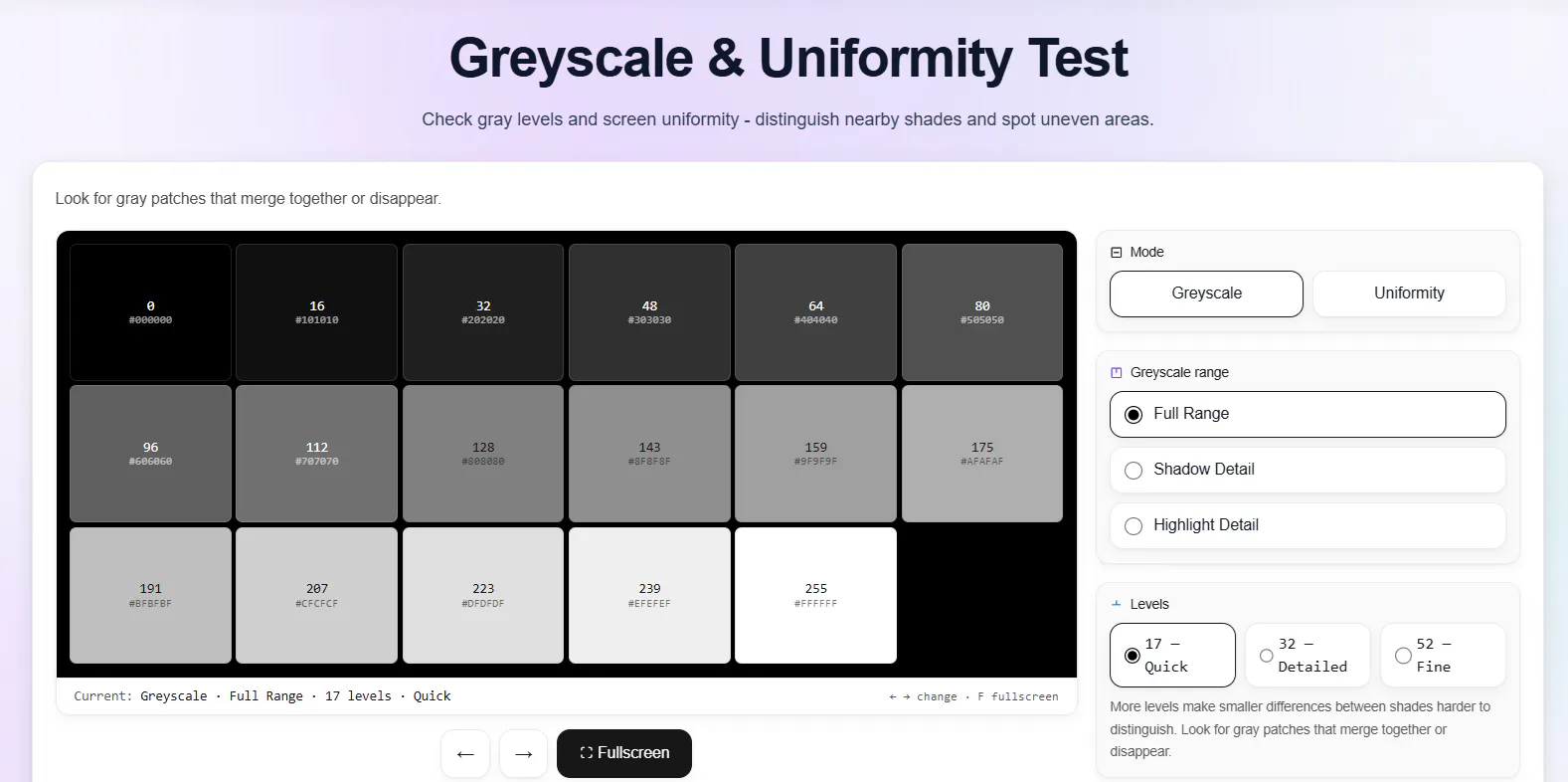Switch to Uniformity mode

tap(1409, 293)
